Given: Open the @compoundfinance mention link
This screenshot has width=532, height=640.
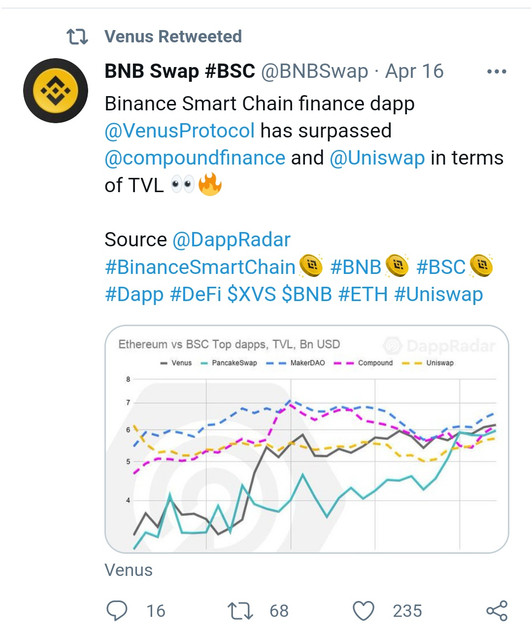Looking at the screenshot, I should tap(195, 158).
